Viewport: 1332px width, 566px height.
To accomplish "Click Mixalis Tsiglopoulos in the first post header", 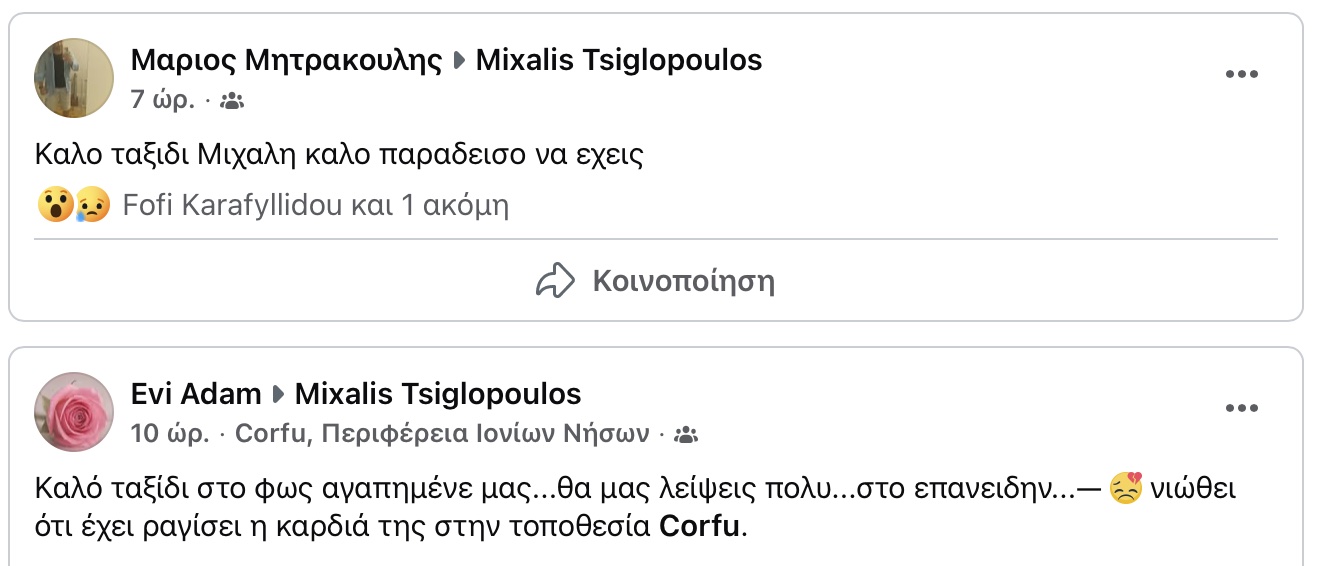I will click(x=618, y=60).
